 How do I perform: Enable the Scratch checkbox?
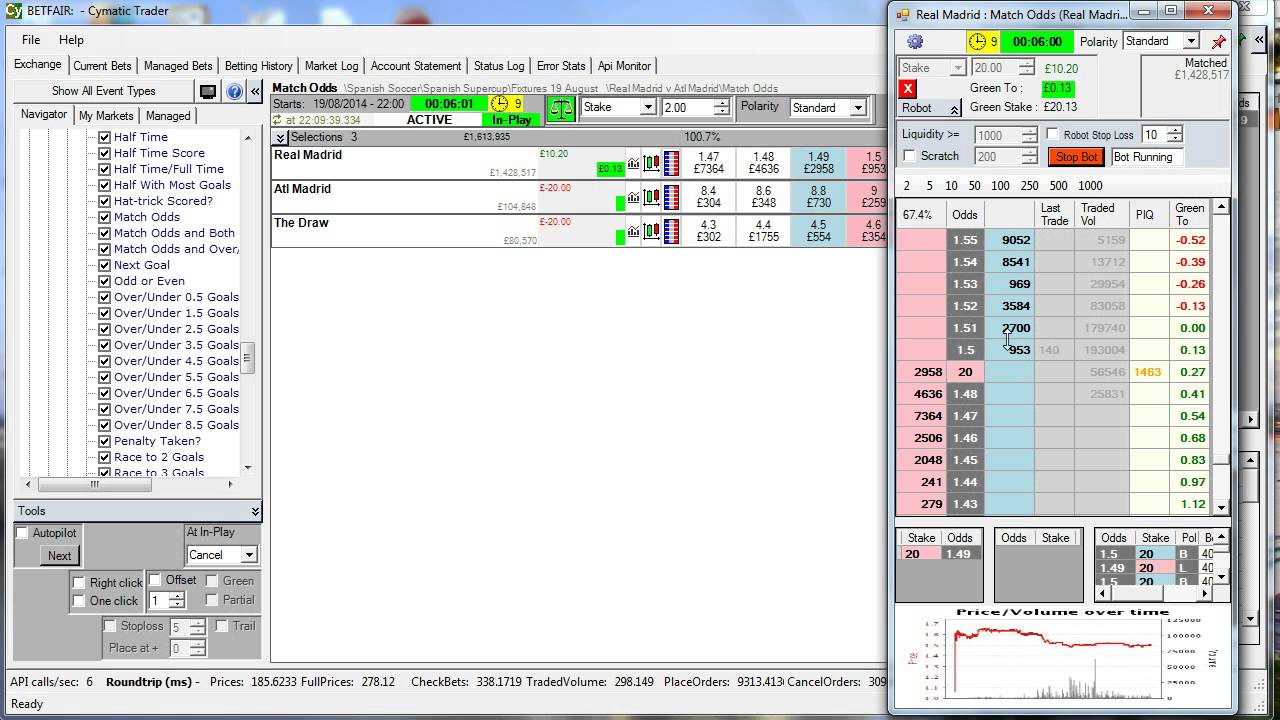(x=909, y=156)
